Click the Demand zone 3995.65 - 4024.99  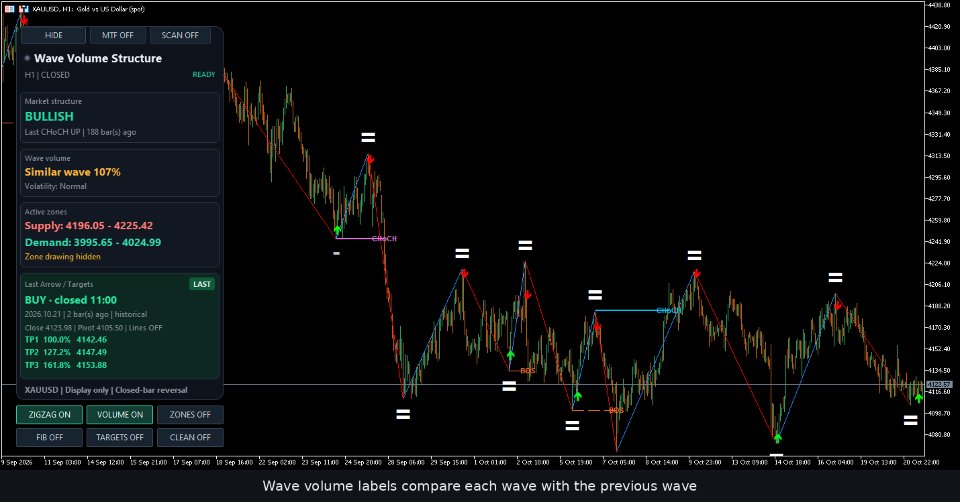(93, 242)
